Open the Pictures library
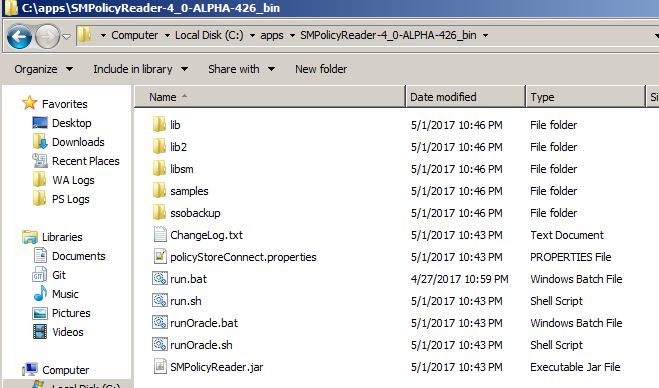This screenshot has width=659, height=388. click(x=71, y=313)
